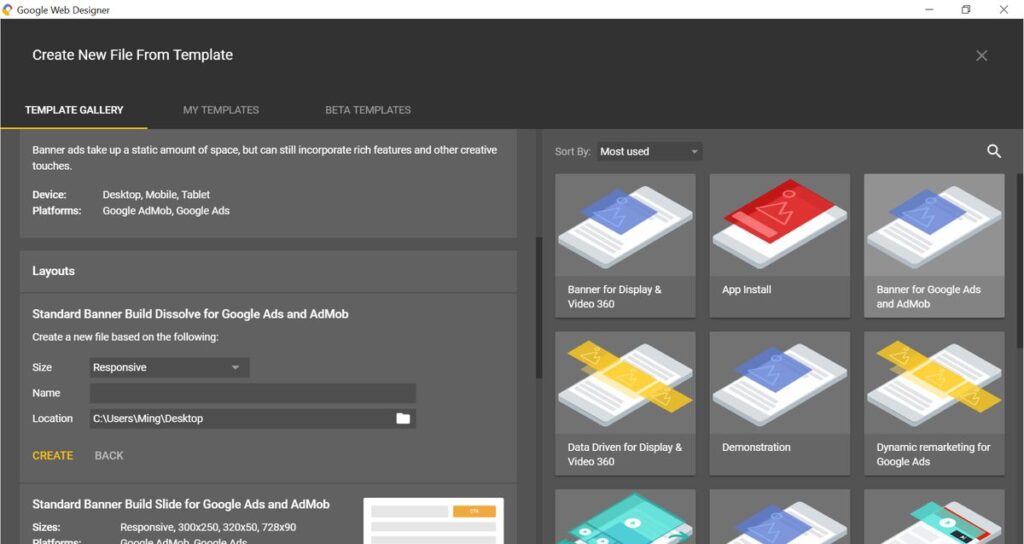Click Standard Banner Build Slide layout title
This screenshot has height=544, width=1024.
coord(181,504)
